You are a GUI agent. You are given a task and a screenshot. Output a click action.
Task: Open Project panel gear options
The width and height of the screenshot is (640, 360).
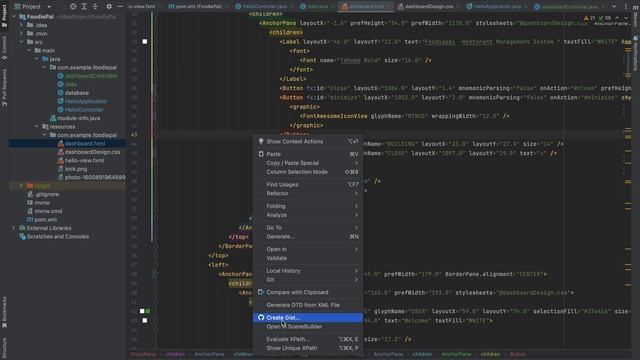click(109, 7)
